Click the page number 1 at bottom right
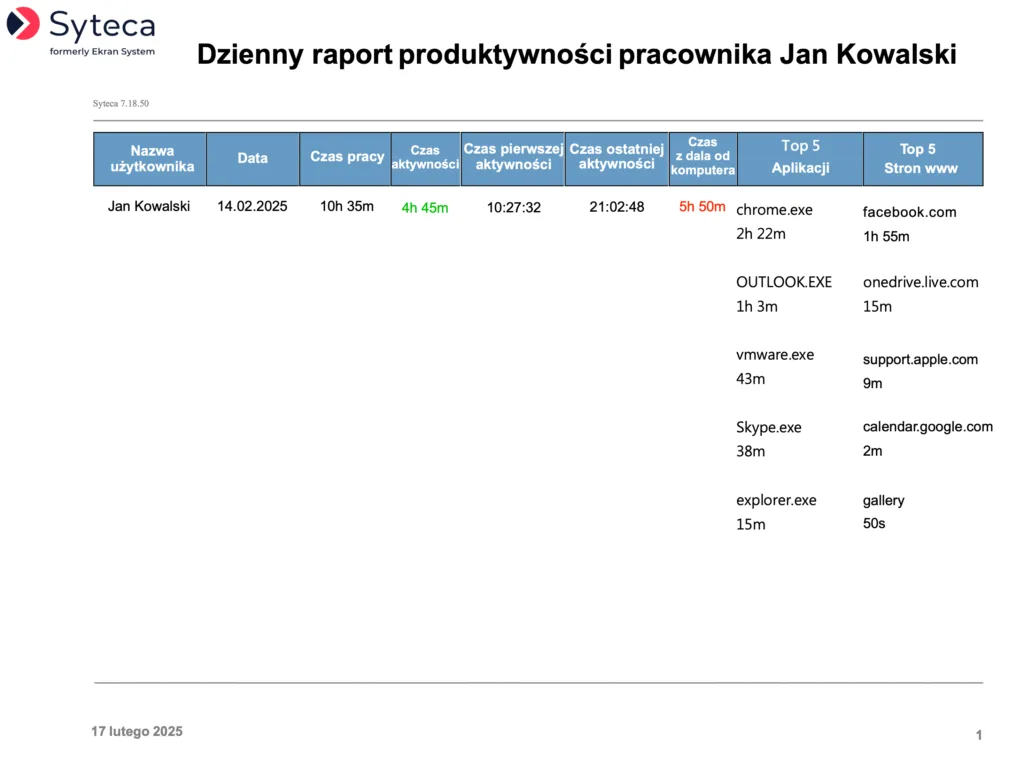 point(979,735)
